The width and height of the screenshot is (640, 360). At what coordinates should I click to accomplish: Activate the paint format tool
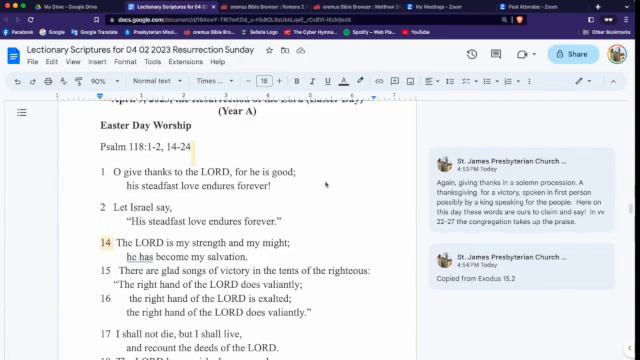click(79, 81)
